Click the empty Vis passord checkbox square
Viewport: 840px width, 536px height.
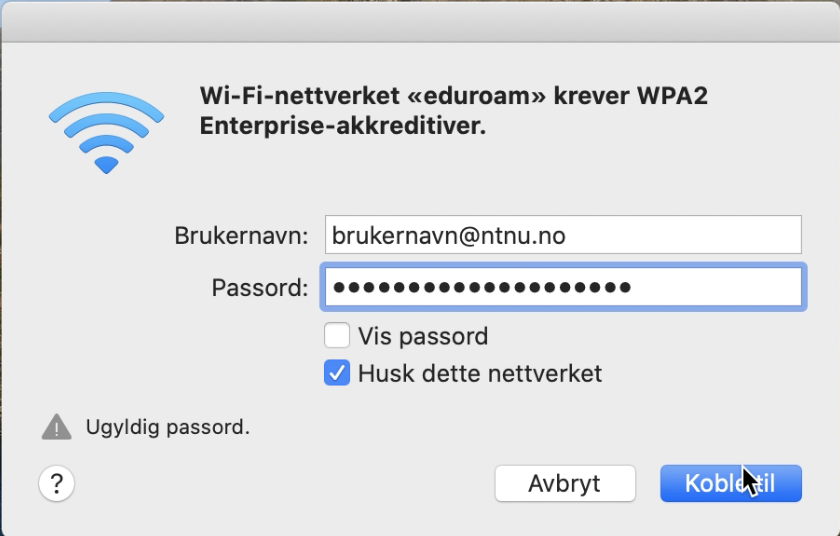pyautogui.click(x=337, y=336)
